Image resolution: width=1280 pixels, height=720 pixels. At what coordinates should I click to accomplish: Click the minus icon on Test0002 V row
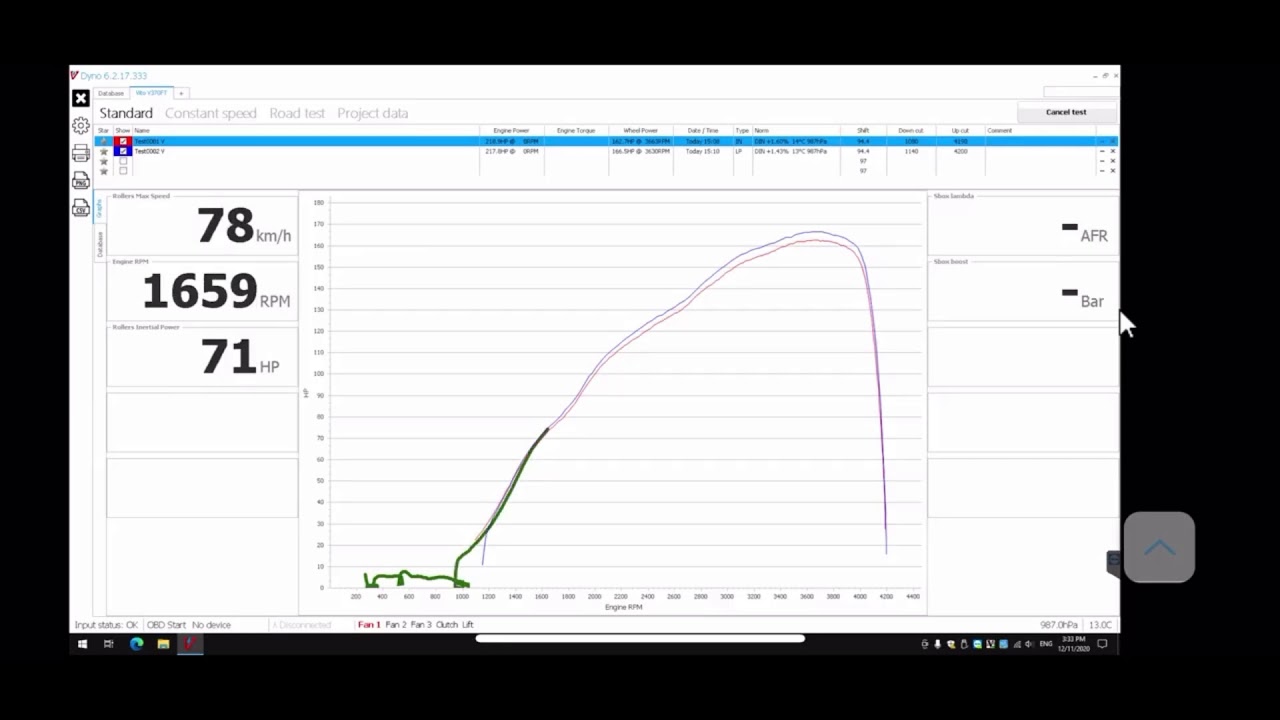coord(1102,151)
